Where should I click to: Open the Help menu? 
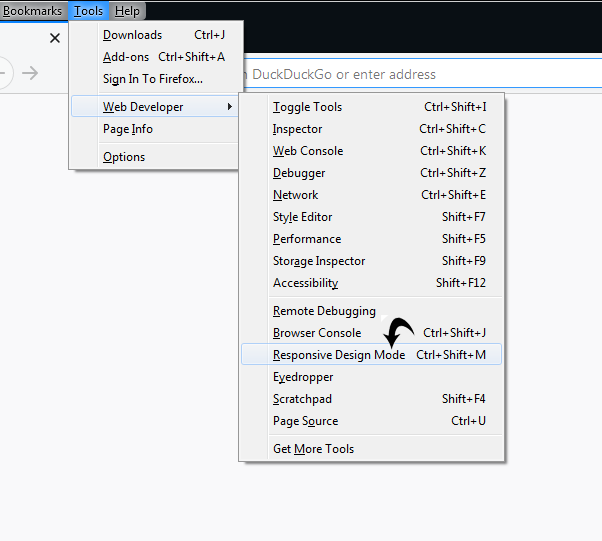click(x=127, y=11)
